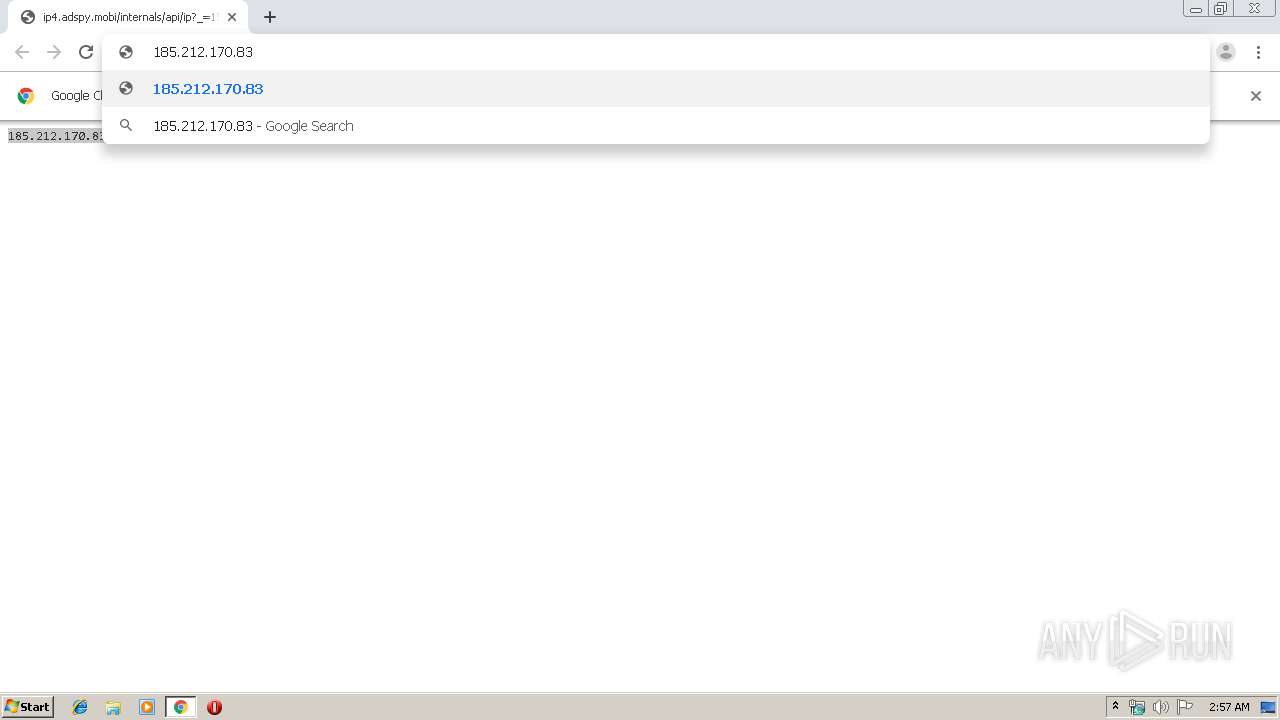The width and height of the screenshot is (1280, 720).
Task: Launch Internet Explorer from taskbar
Action: (80, 707)
